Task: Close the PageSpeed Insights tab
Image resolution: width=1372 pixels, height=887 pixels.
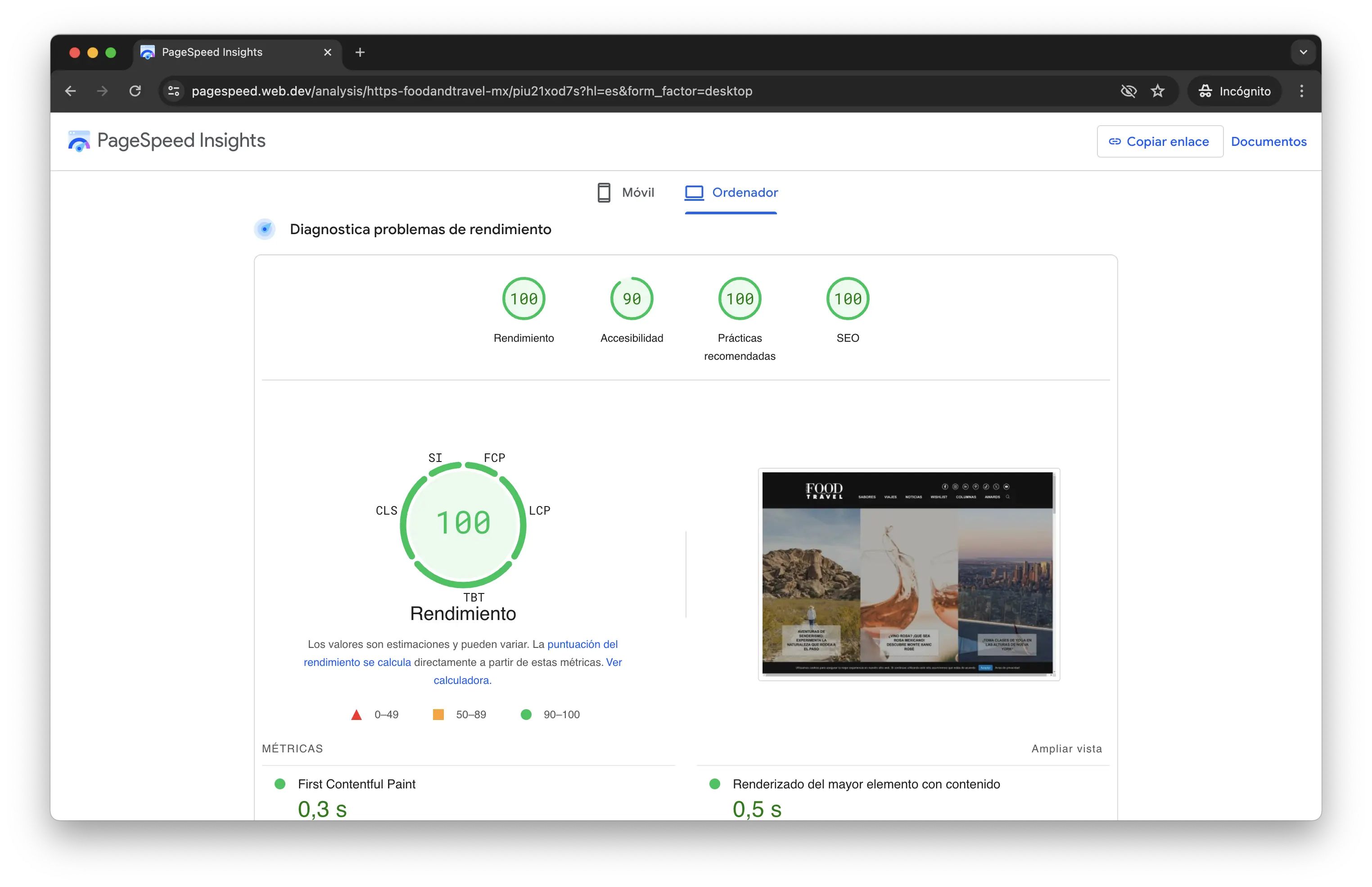Action: [328, 52]
